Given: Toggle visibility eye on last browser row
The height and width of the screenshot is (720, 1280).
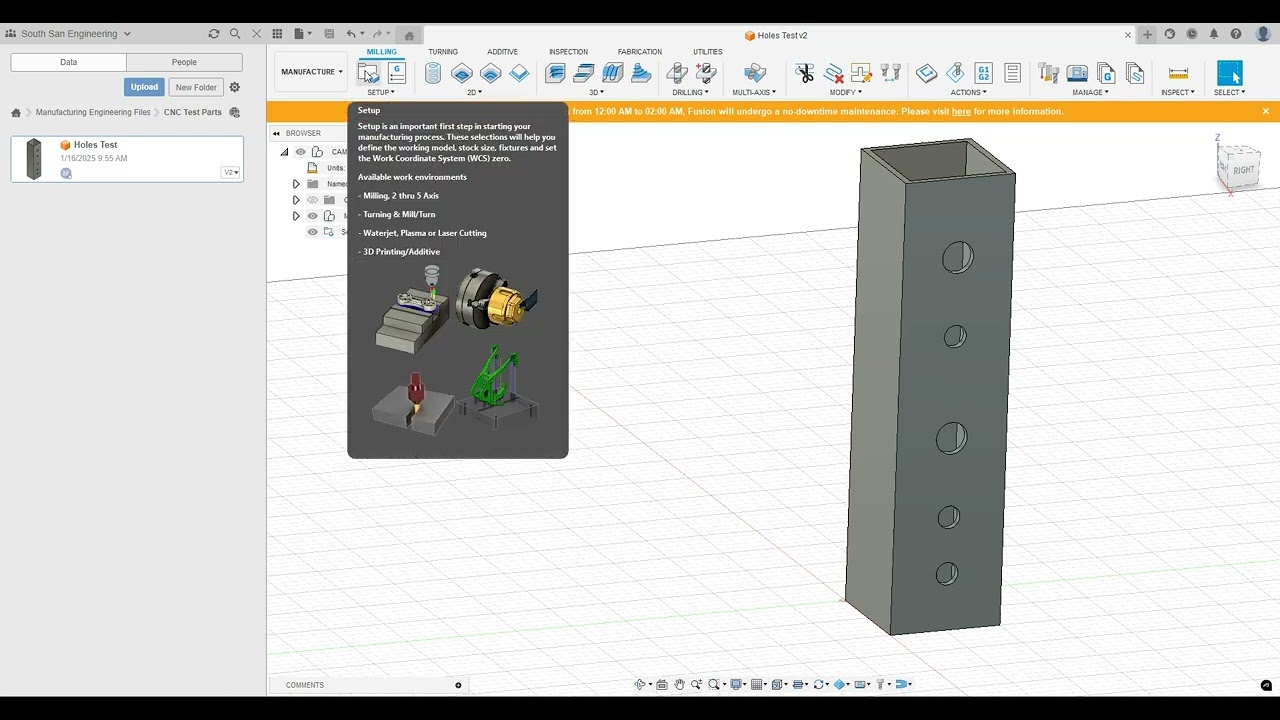Looking at the screenshot, I should pos(312,232).
